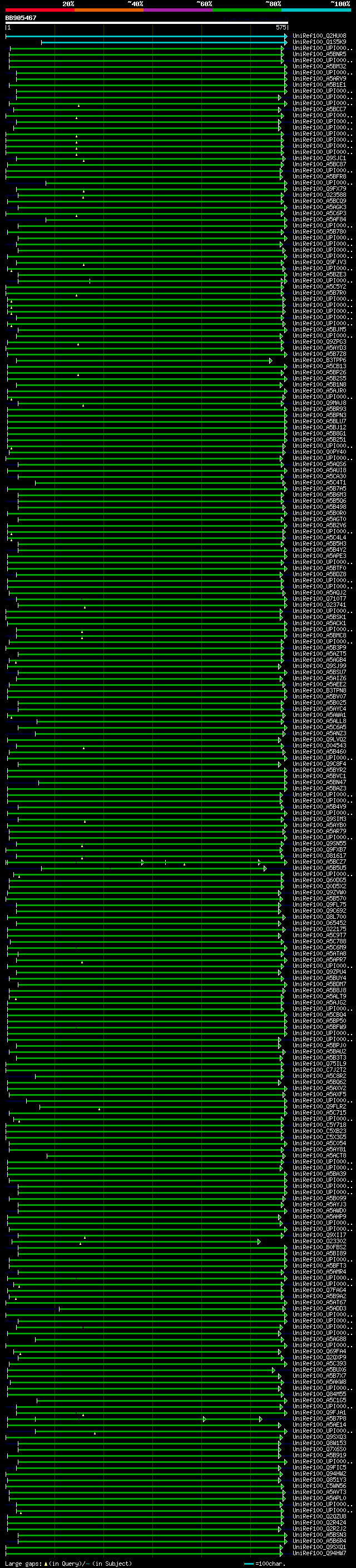
Task: Select the UniRef100_A5BMC8 label
Action: pos(319,635)
